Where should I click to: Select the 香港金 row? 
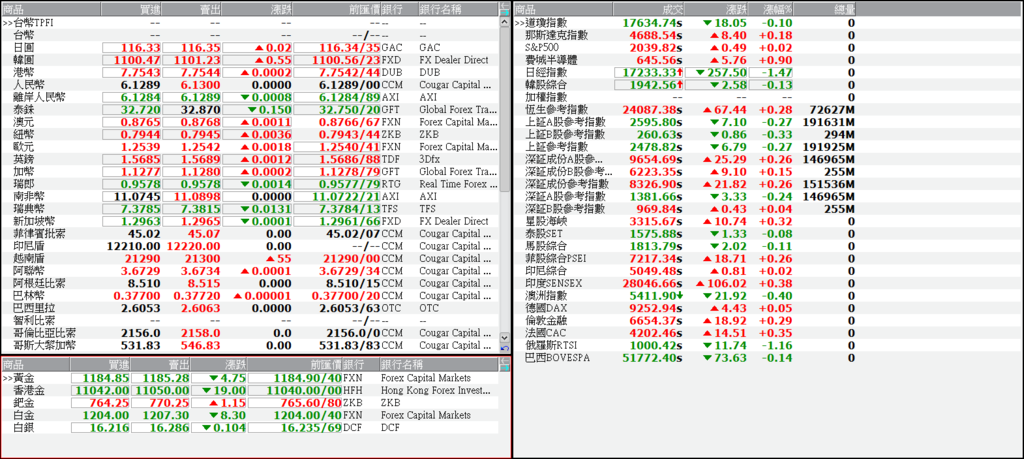pyautogui.click(x=250, y=390)
